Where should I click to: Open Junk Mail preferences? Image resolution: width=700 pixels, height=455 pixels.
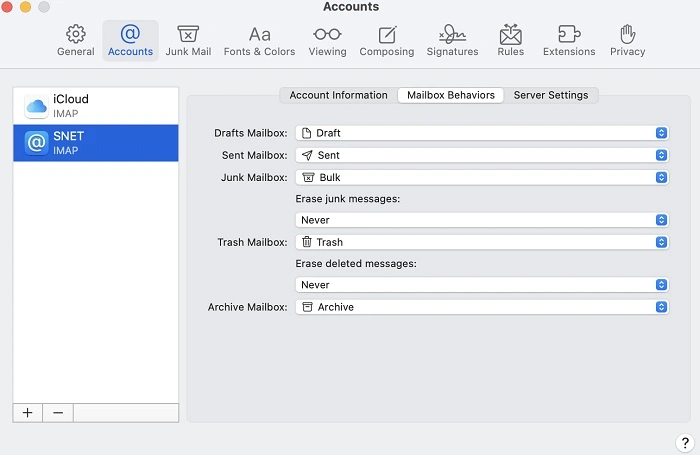pyautogui.click(x=188, y=41)
